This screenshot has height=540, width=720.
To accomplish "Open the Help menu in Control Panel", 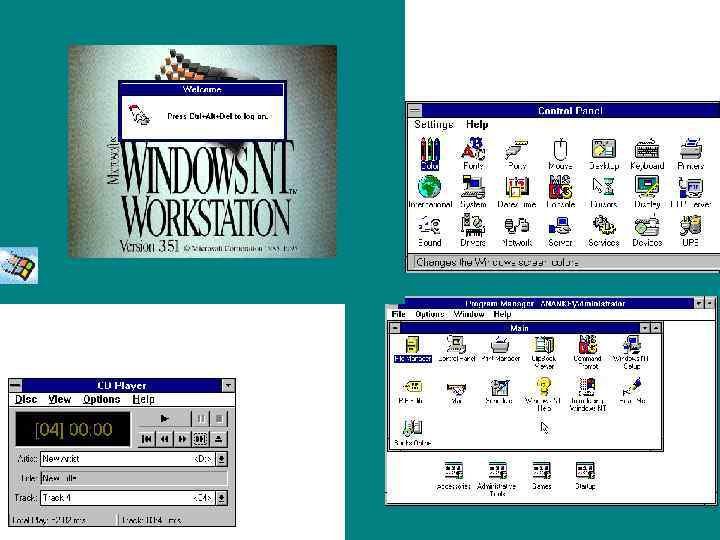I will pyautogui.click(x=477, y=124).
